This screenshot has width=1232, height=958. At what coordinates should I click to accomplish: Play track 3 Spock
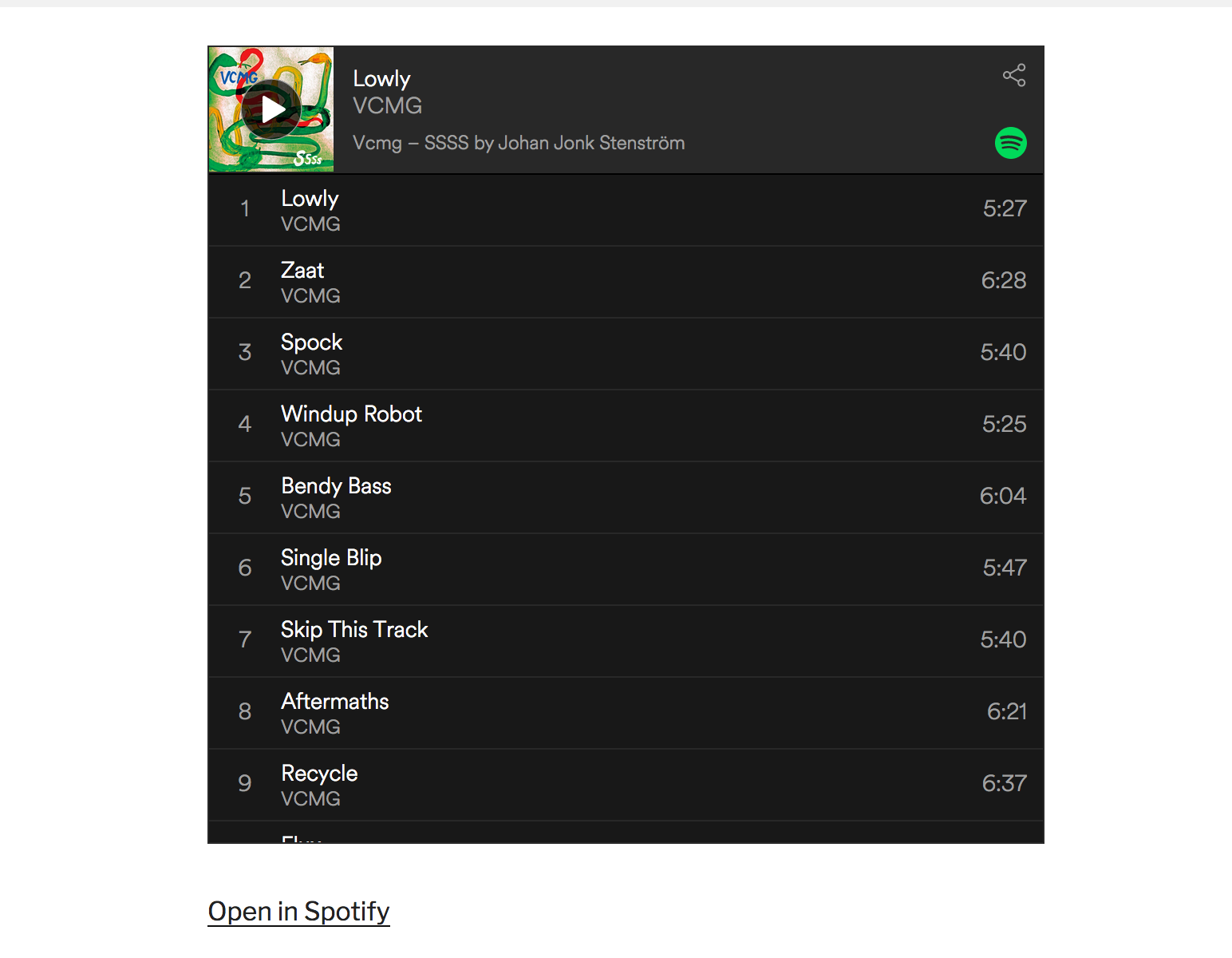click(x=626, y=354)
